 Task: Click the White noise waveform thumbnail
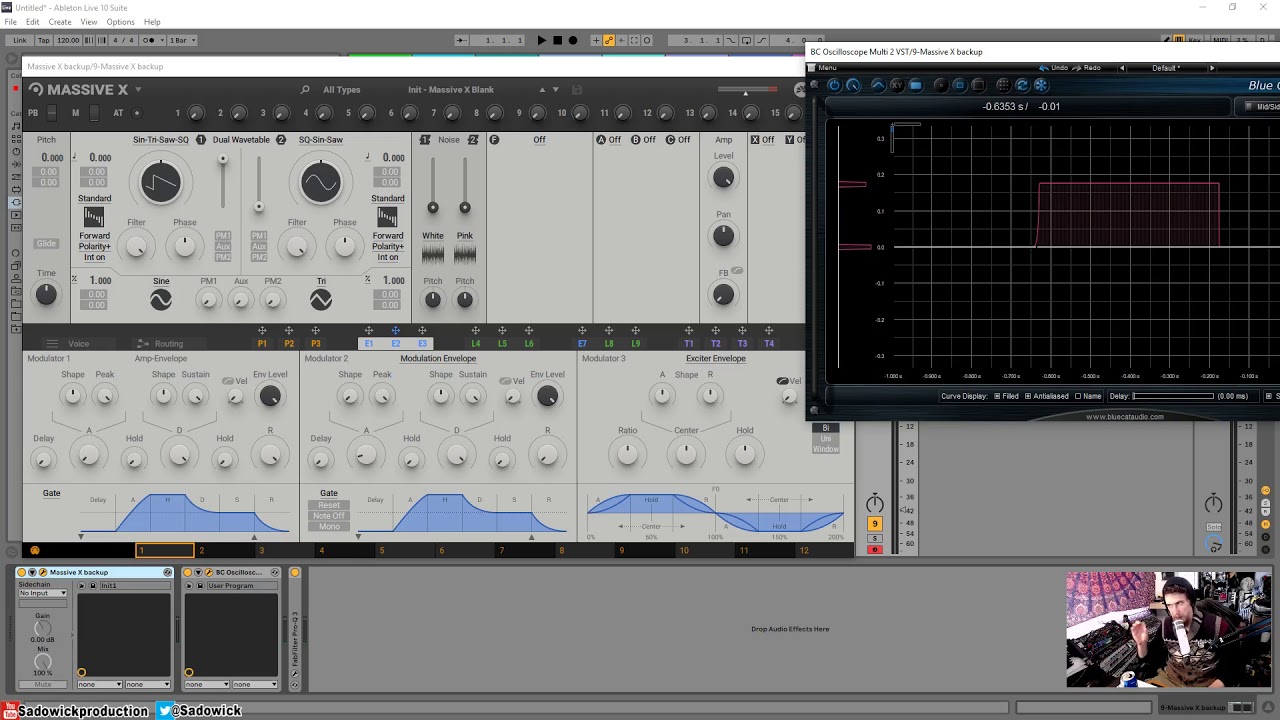click(433, 255)
